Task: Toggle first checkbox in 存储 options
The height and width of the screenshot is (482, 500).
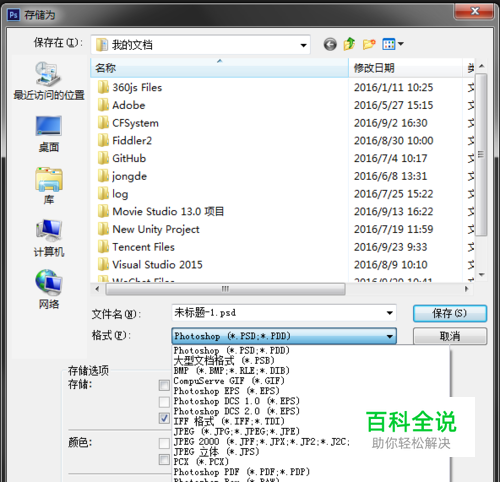Action: [x=164, y=385]
